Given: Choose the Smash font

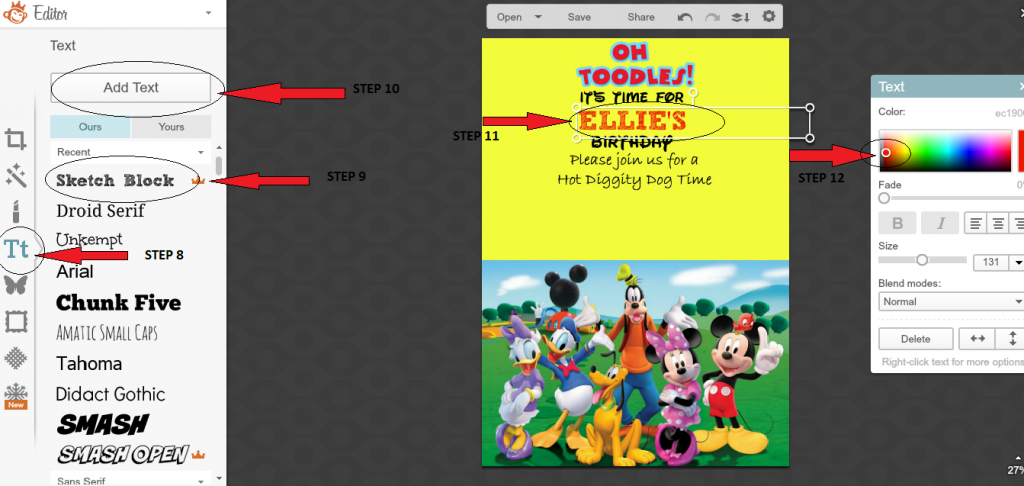Looking at the screenshot, I should pyautogui.click(x=103, y=425).
